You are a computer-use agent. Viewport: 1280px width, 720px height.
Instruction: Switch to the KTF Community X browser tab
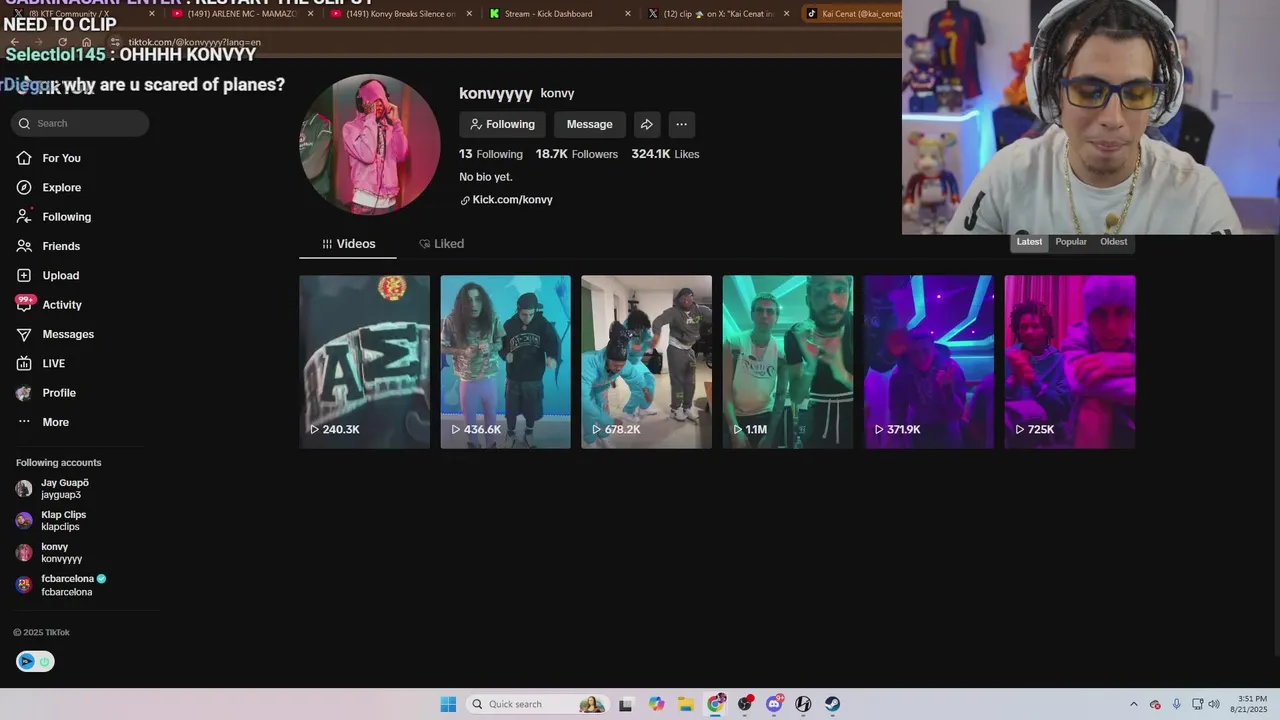pyautogui.click(x=85, y=14)
